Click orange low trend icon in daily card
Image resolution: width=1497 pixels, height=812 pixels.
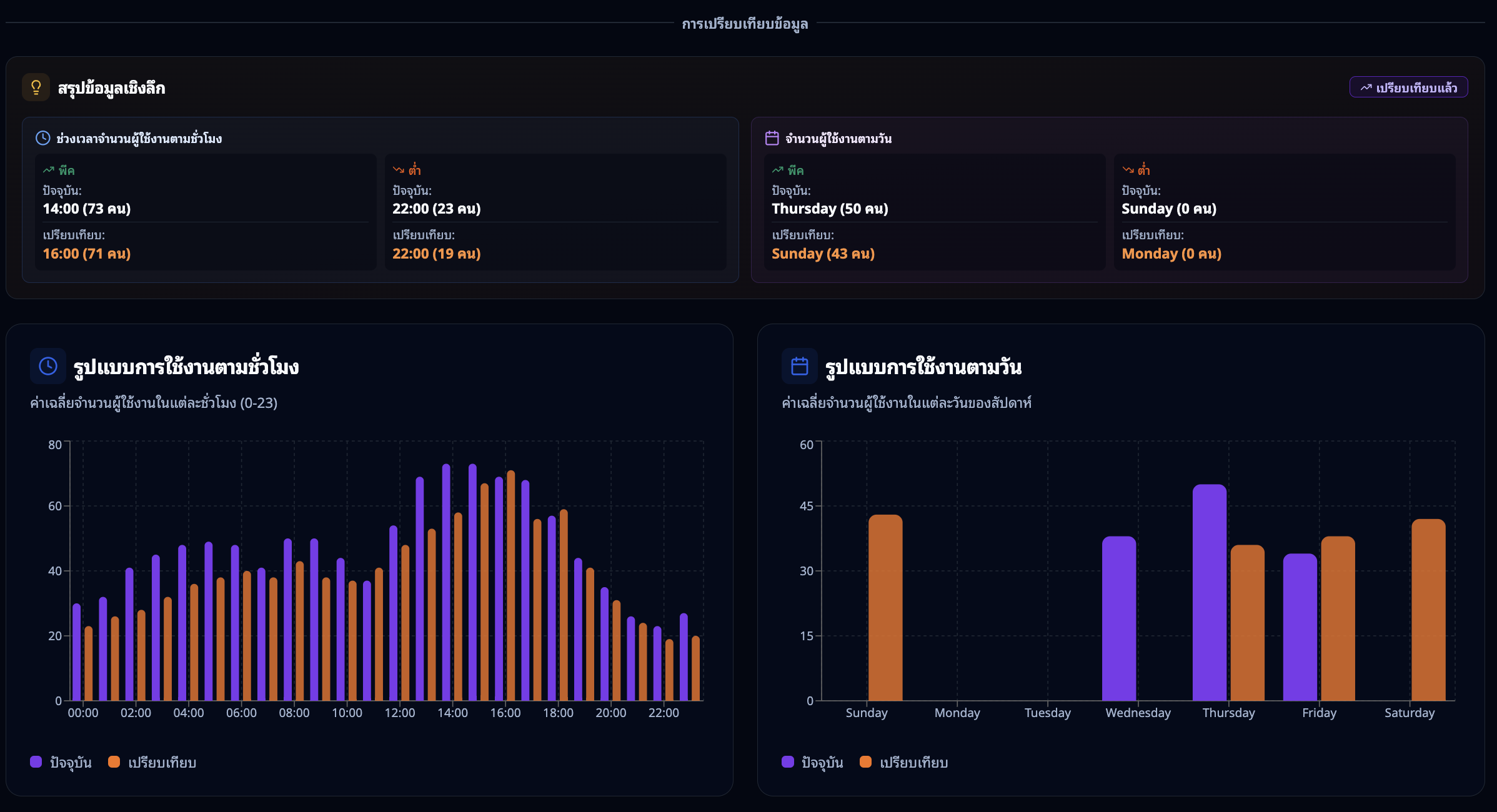[x=1128, y=170]
